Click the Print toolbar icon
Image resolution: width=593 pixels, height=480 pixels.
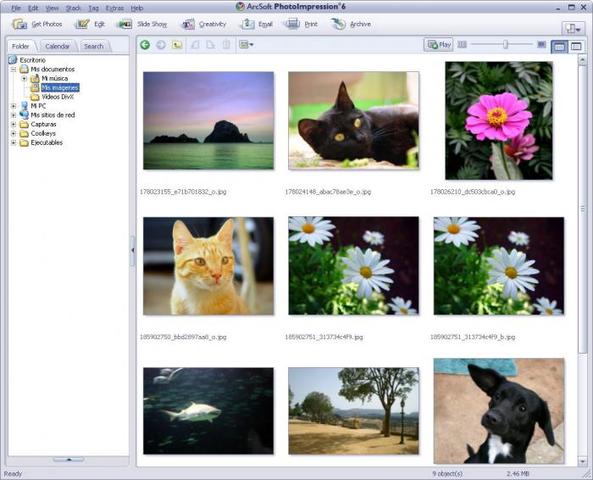pos(301,24)
